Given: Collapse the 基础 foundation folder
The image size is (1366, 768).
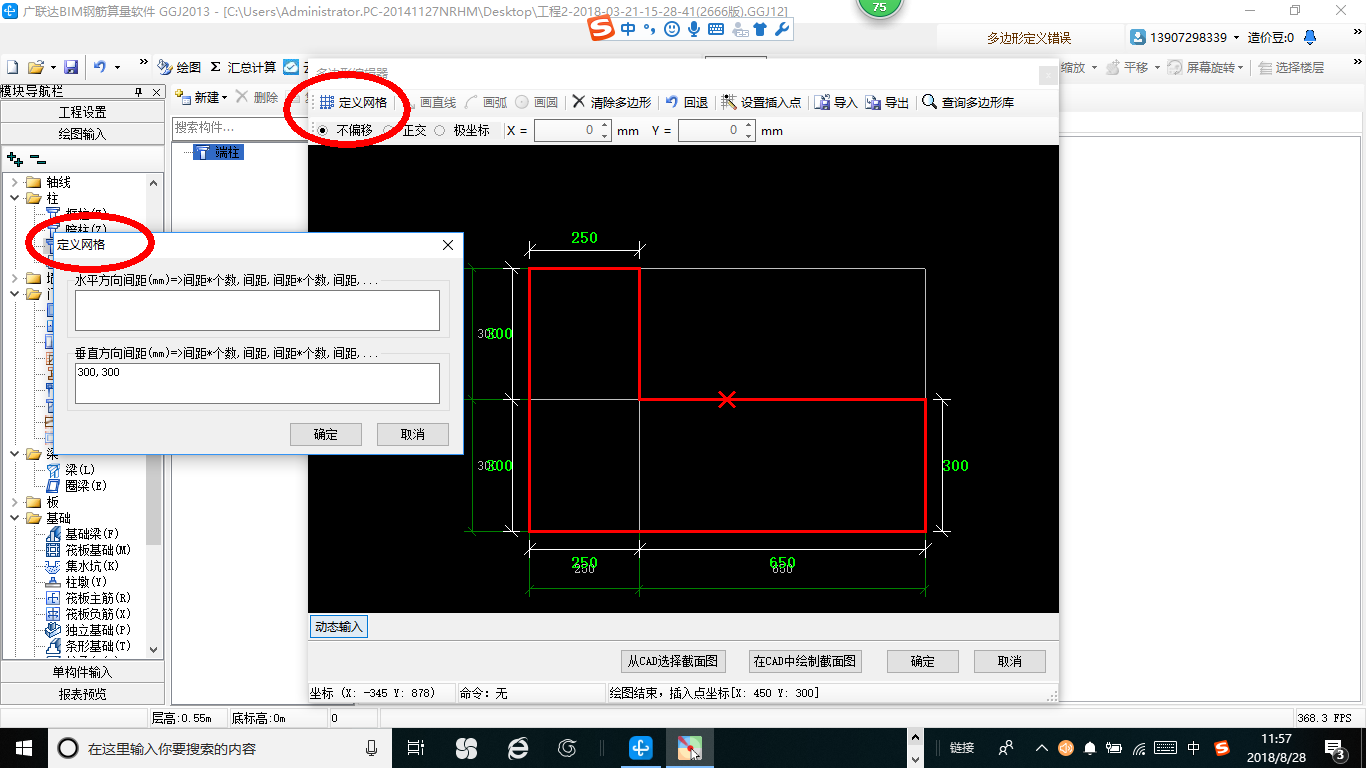Looking at the screenshot, I should [14, 518].
